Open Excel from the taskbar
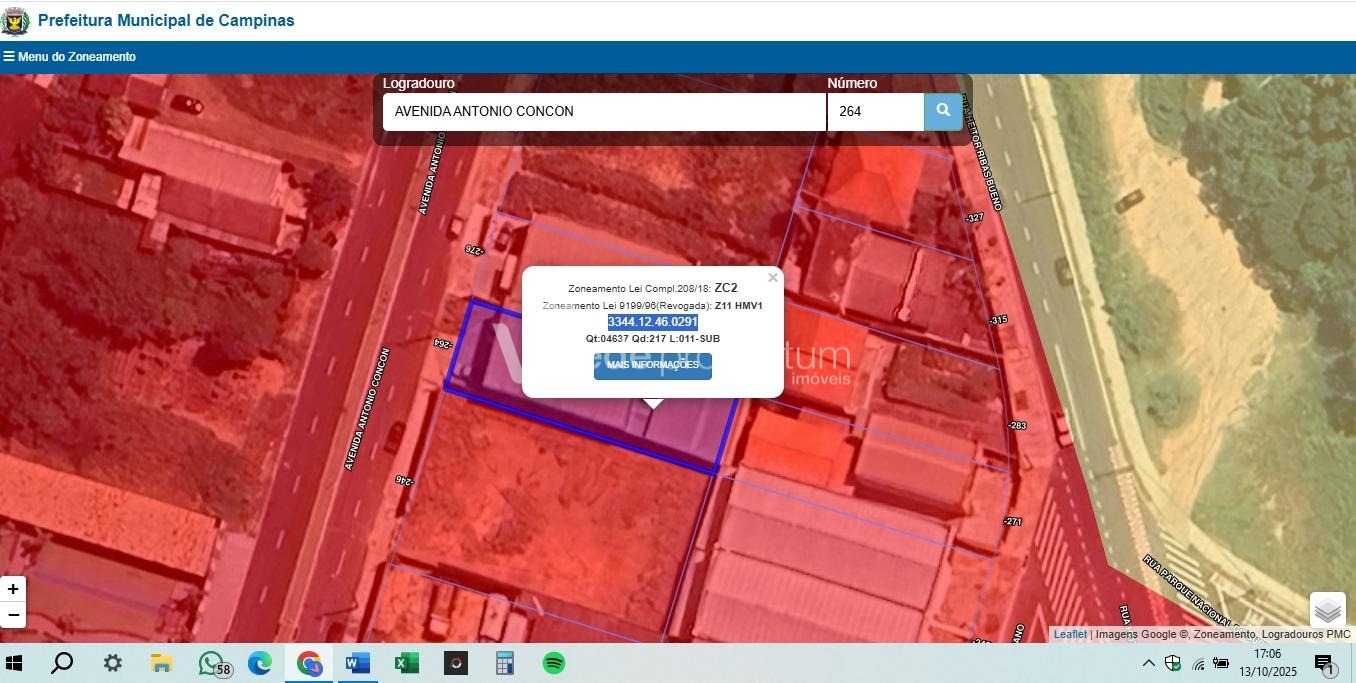Screen dimensions: 1356x683 [x=406, y=663]
